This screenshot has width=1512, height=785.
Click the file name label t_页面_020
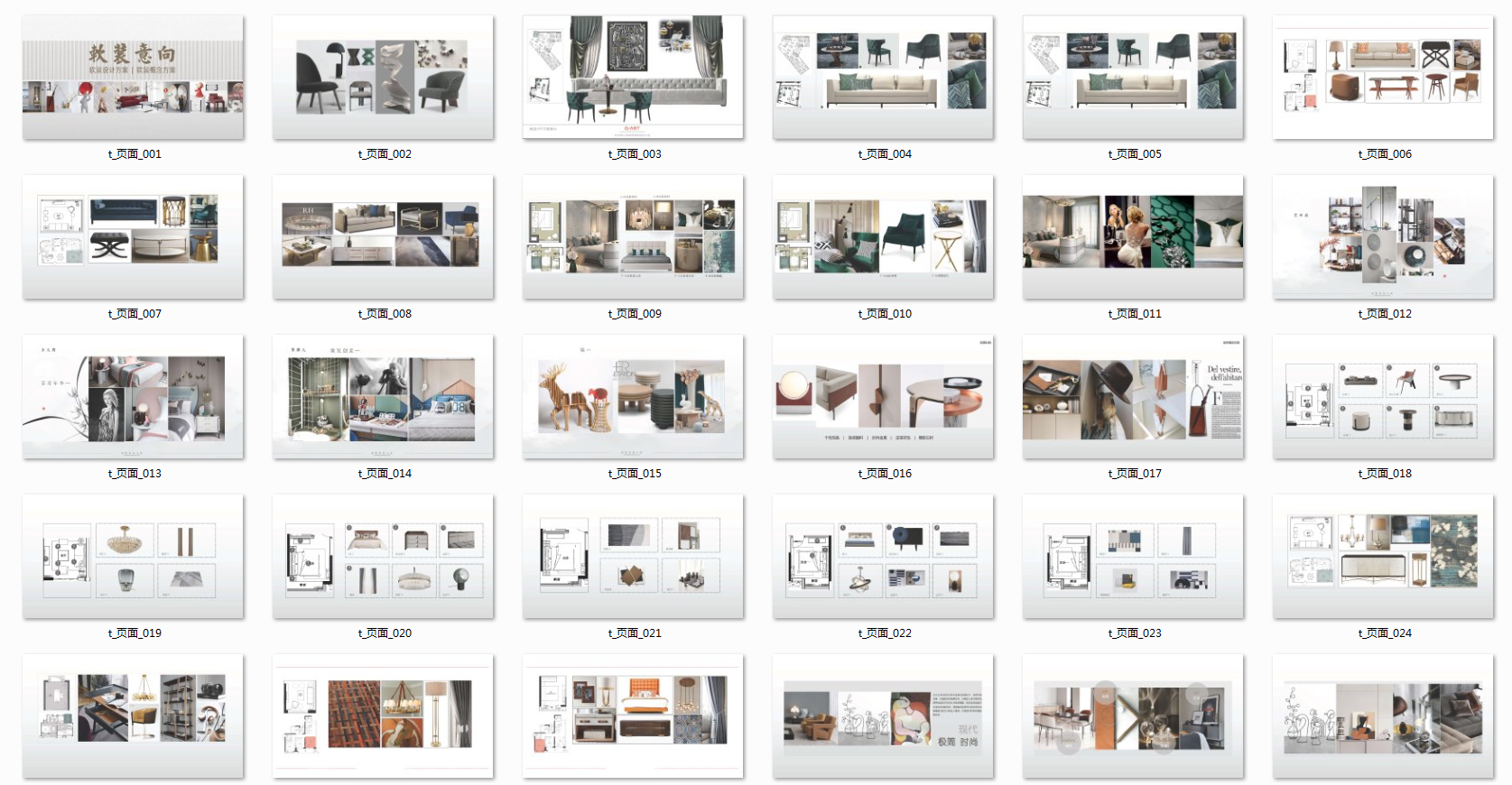[x=385, y=633]
